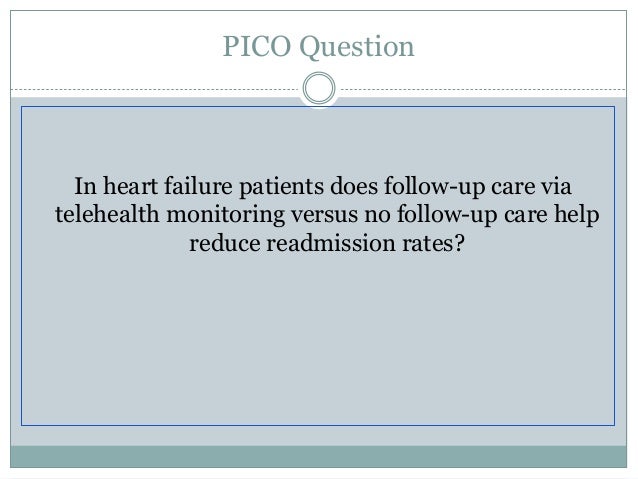Click the word "heart" in the first line
Screen dimensions: 638x479
pos(130,186)
